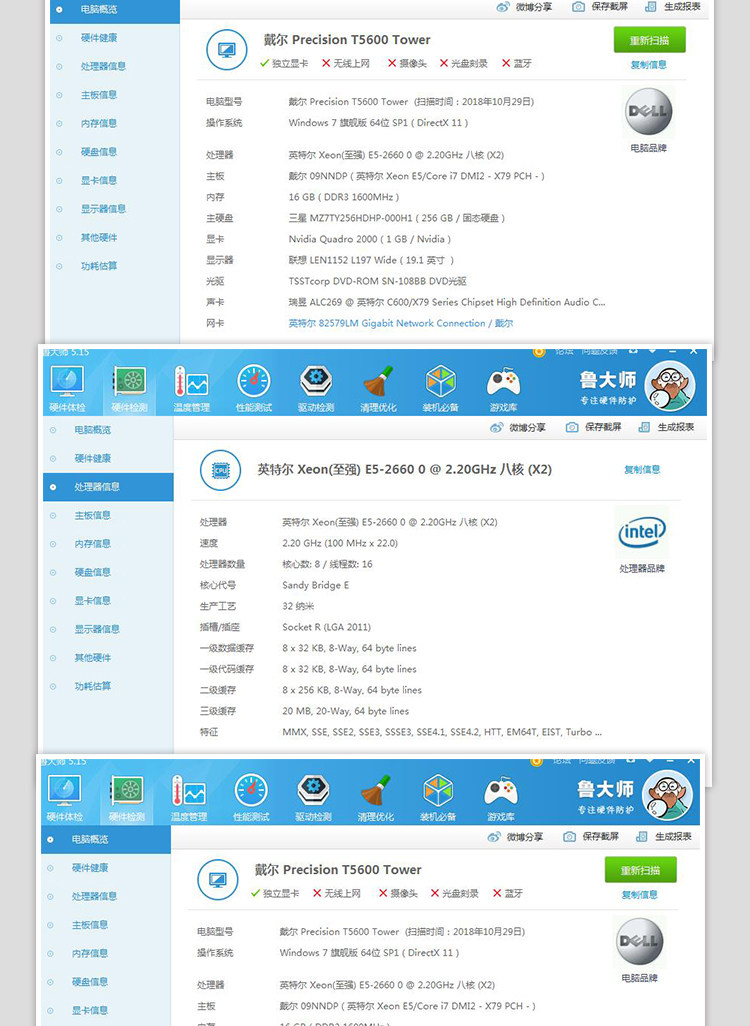Open 温度管理 in the middle window toolbar

pyautogui.click(x=192, y=389)
